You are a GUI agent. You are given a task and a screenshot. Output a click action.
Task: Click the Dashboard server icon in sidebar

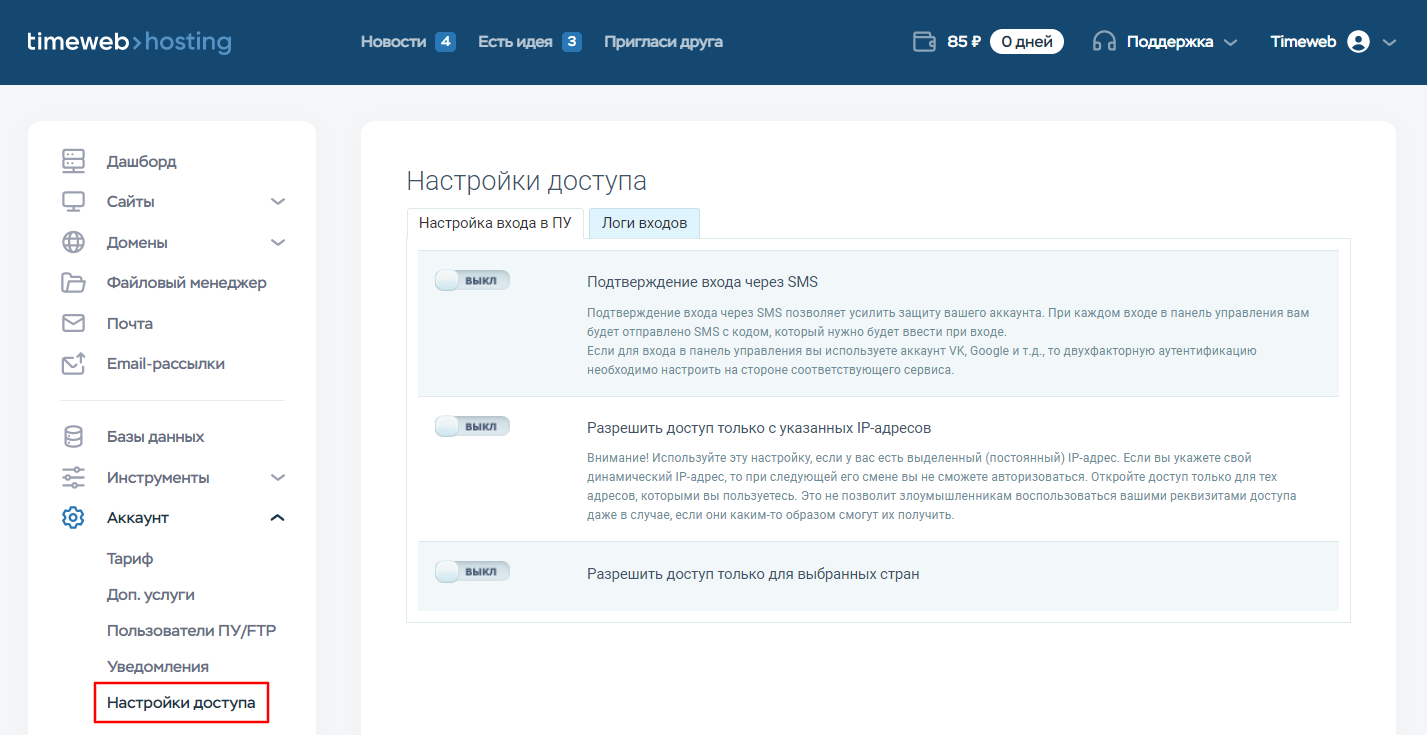(73, 161)
